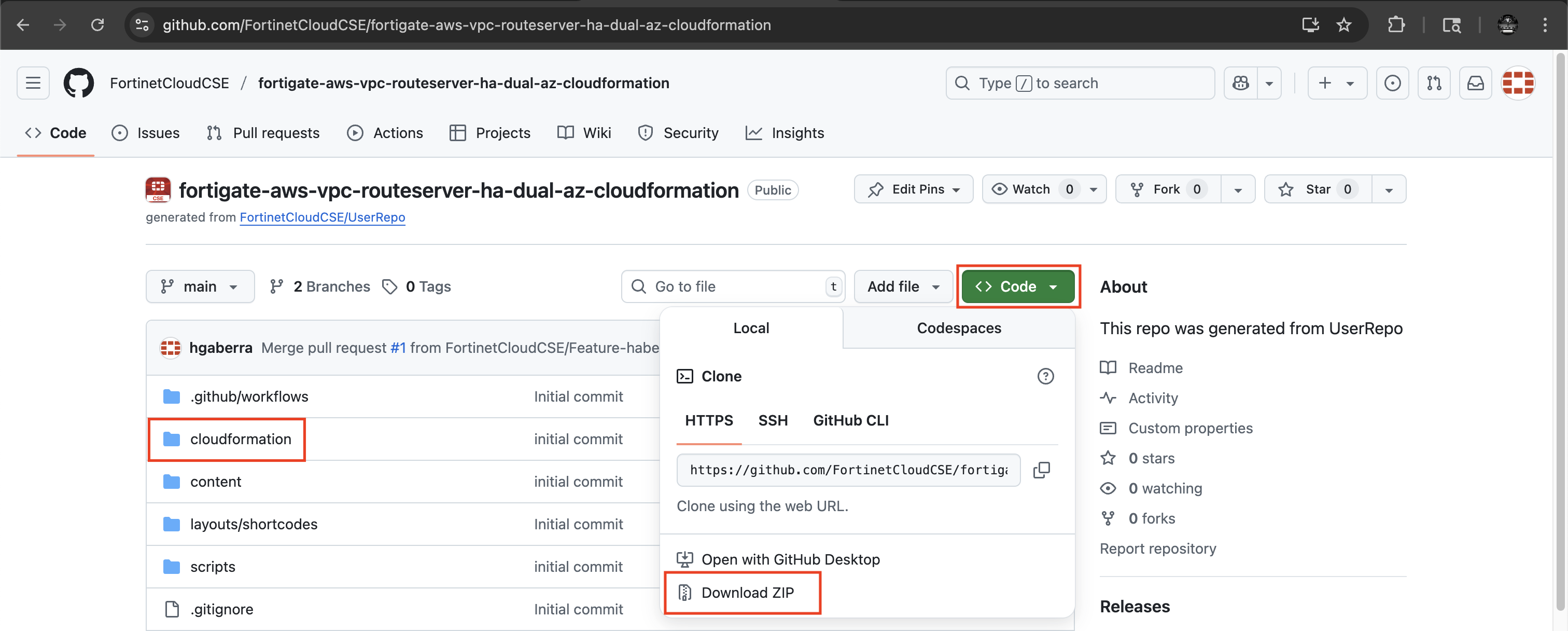
Task: Open the Insights tab
Action: coord(785,133)
